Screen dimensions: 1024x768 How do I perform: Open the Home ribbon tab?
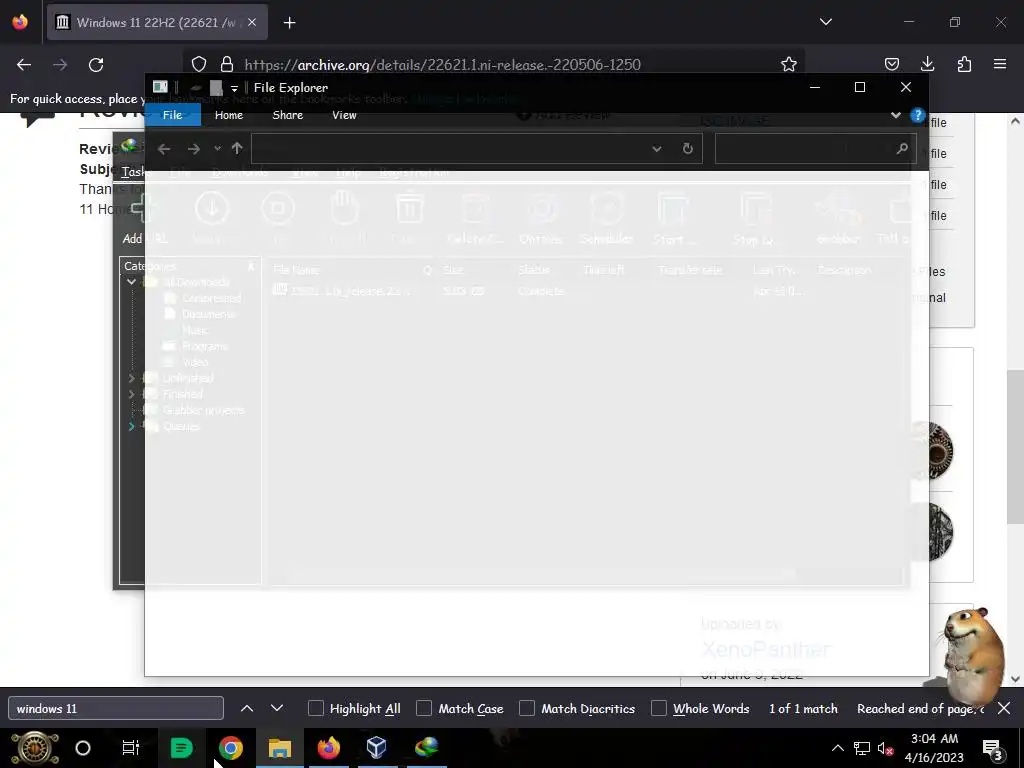click(229, 115)
